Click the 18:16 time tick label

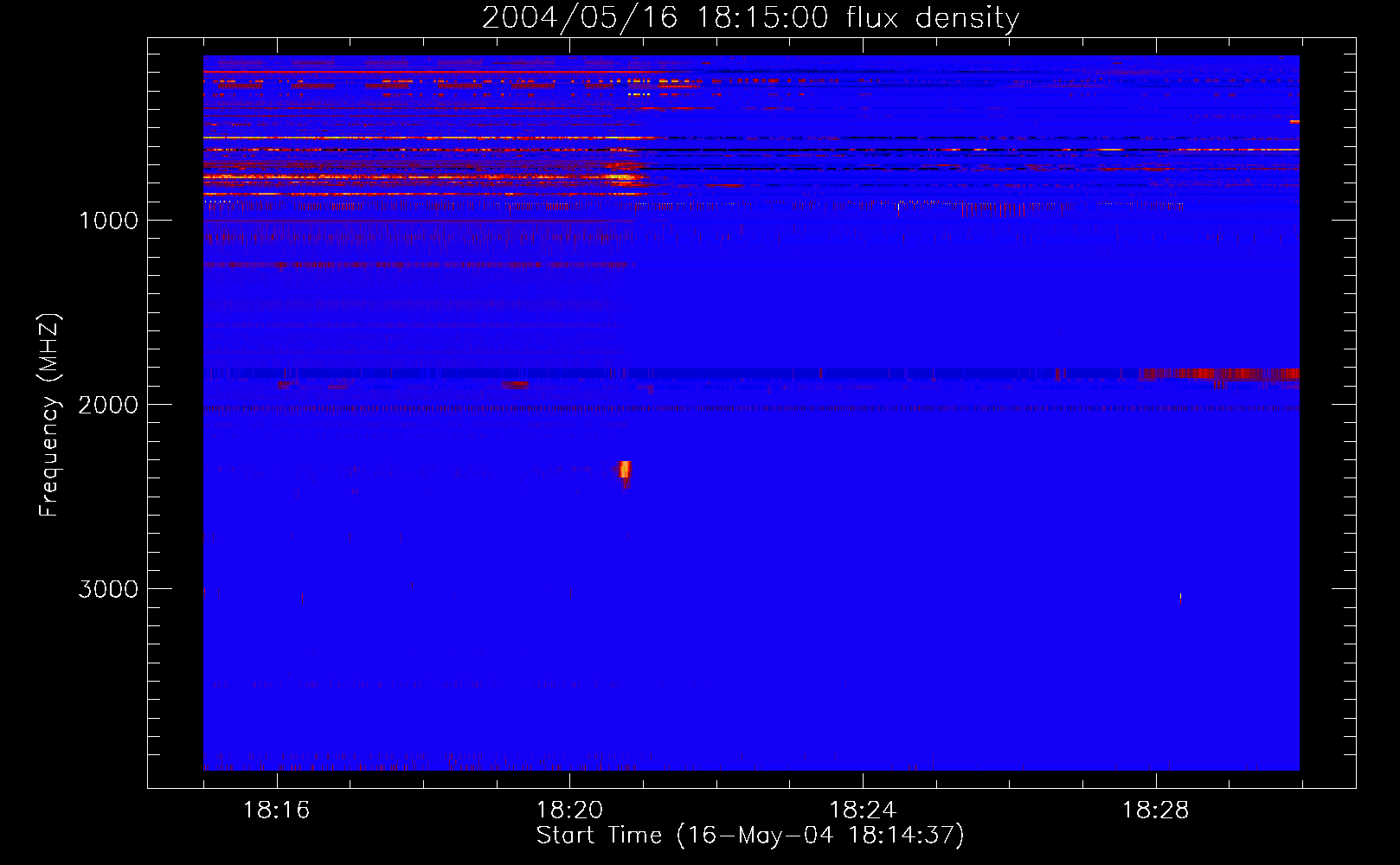pos(277,810)
